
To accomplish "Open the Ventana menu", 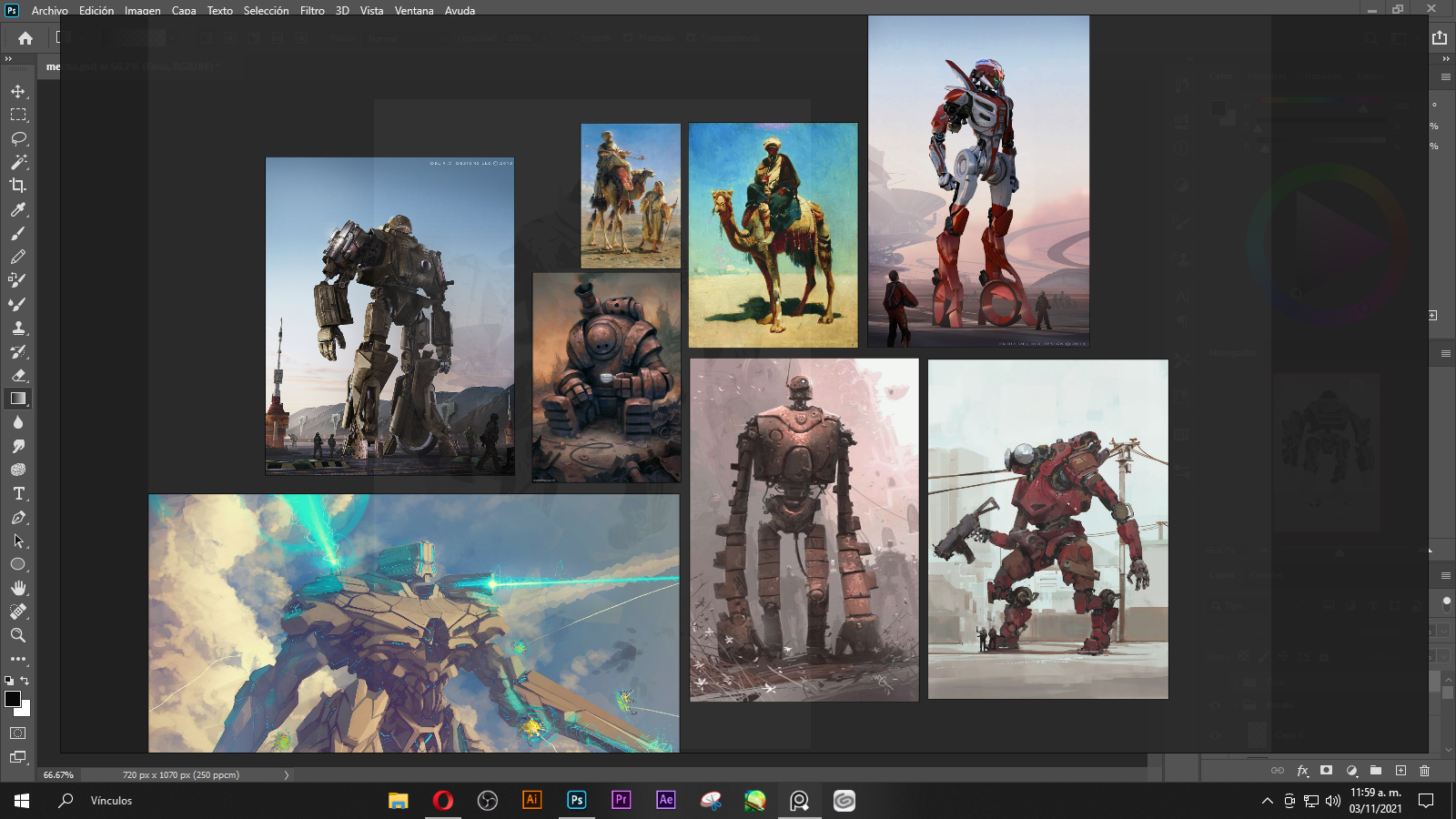I will point(414,11).
